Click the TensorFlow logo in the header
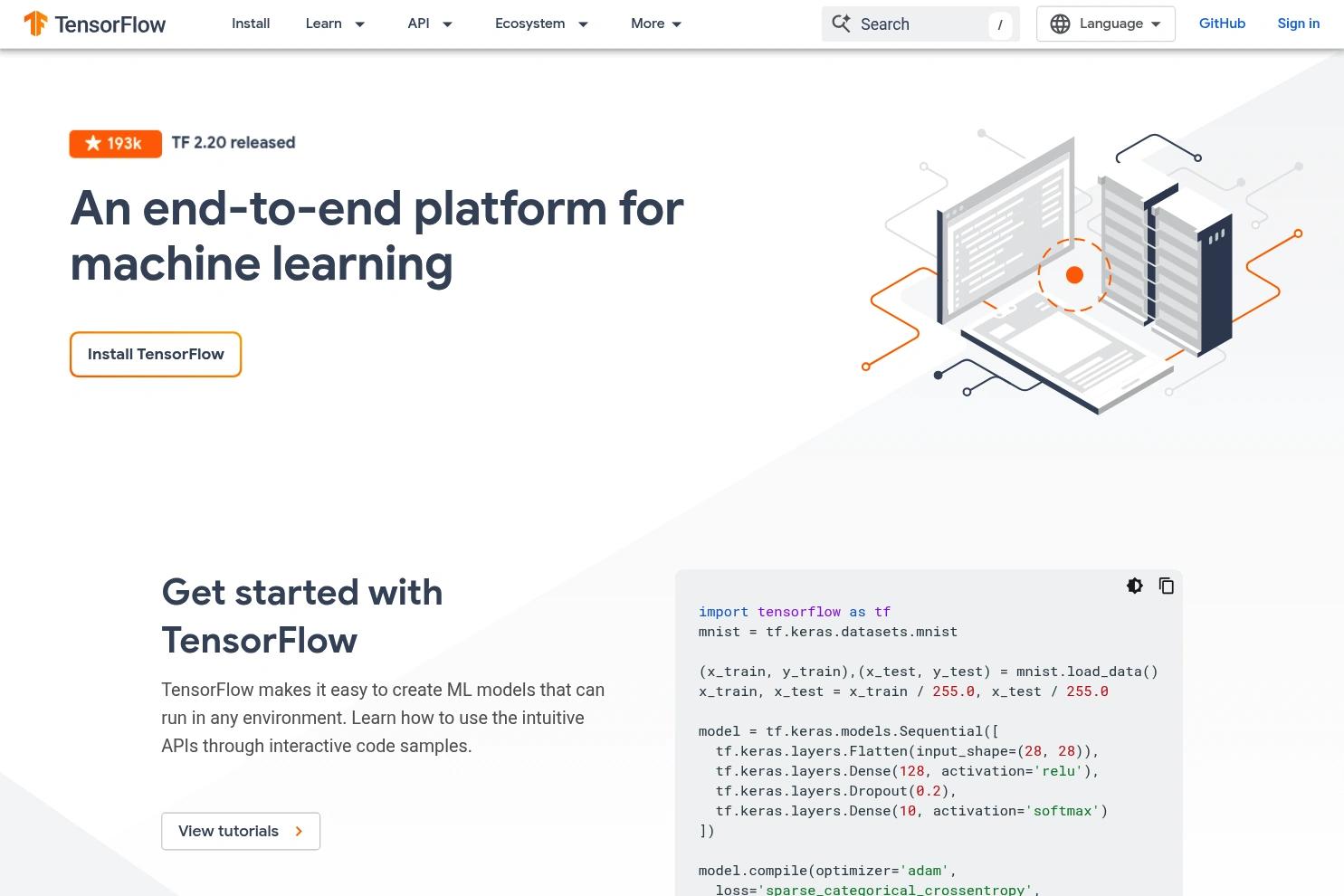This screenshot has height=896, width=1344. coord(95,24)
